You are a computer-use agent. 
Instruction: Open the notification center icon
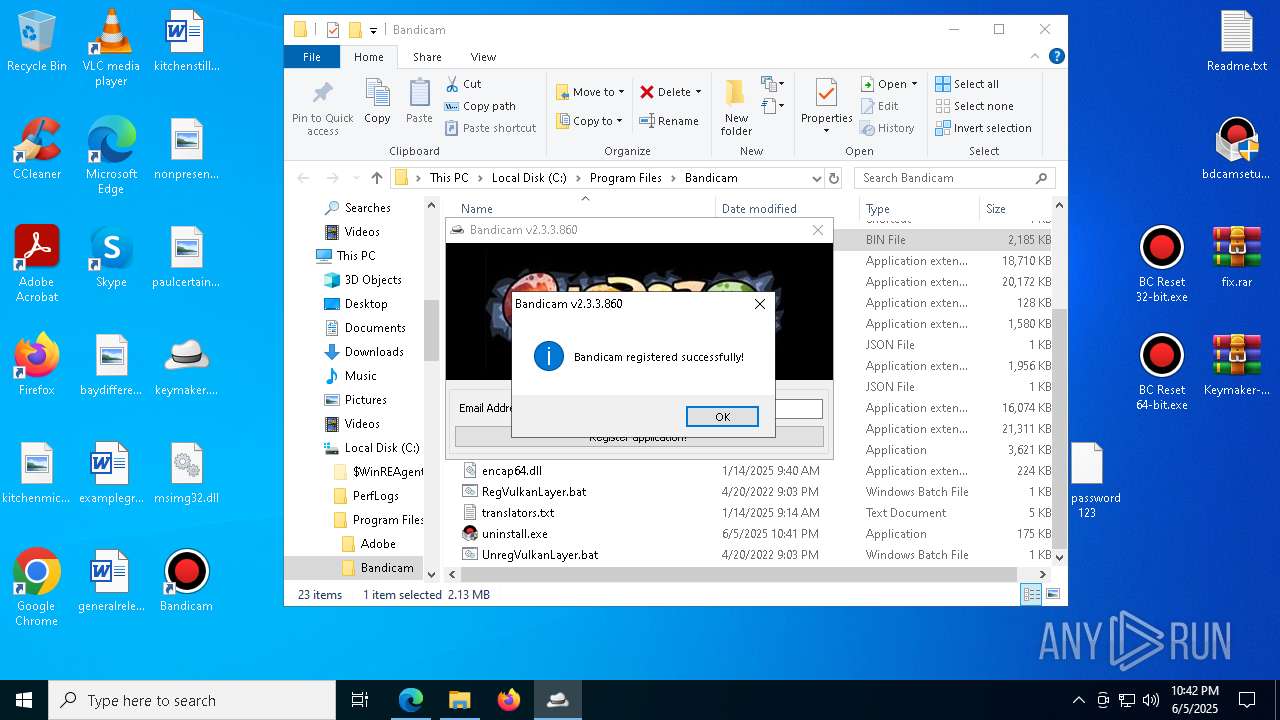click(x=1247, y=700)
